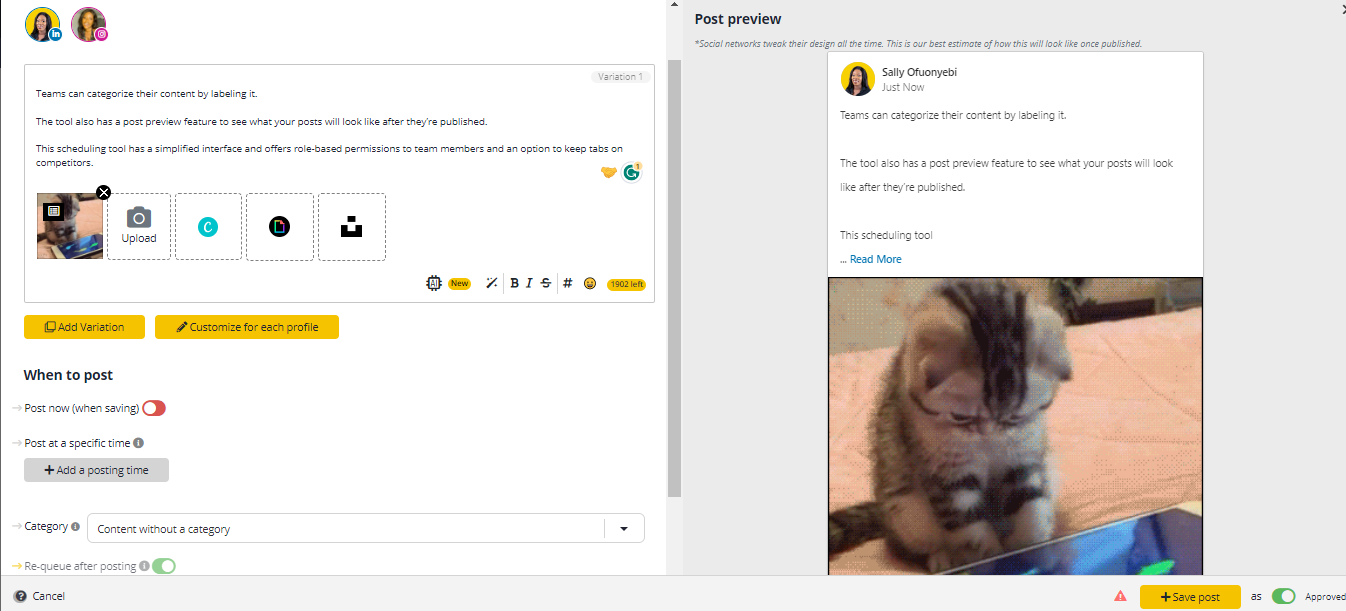The height and width of the screenshot is (611, 1346).
Task: Save the post
Action: [x=1190, y=597]
